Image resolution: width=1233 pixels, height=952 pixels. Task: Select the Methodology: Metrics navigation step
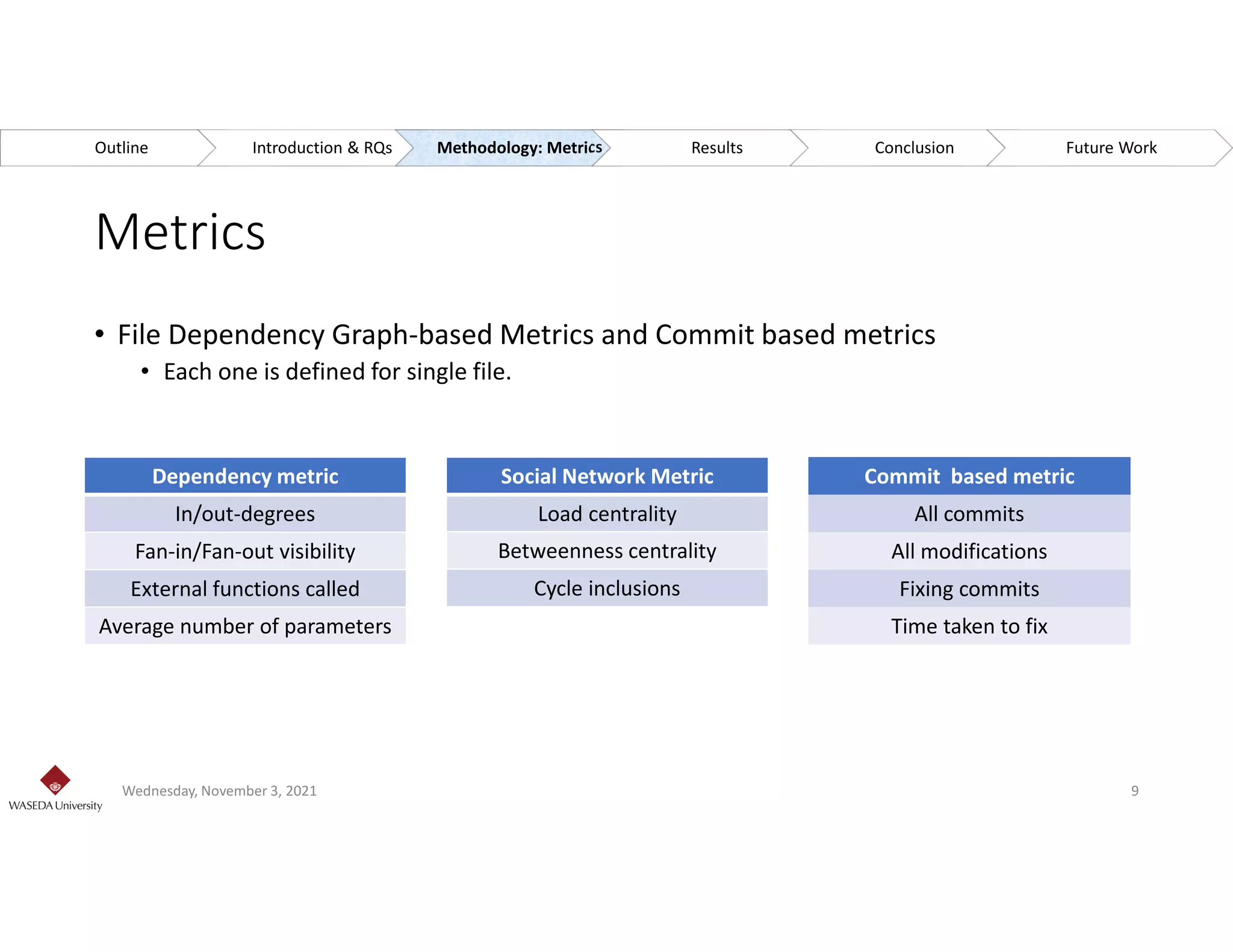[519, 148]
